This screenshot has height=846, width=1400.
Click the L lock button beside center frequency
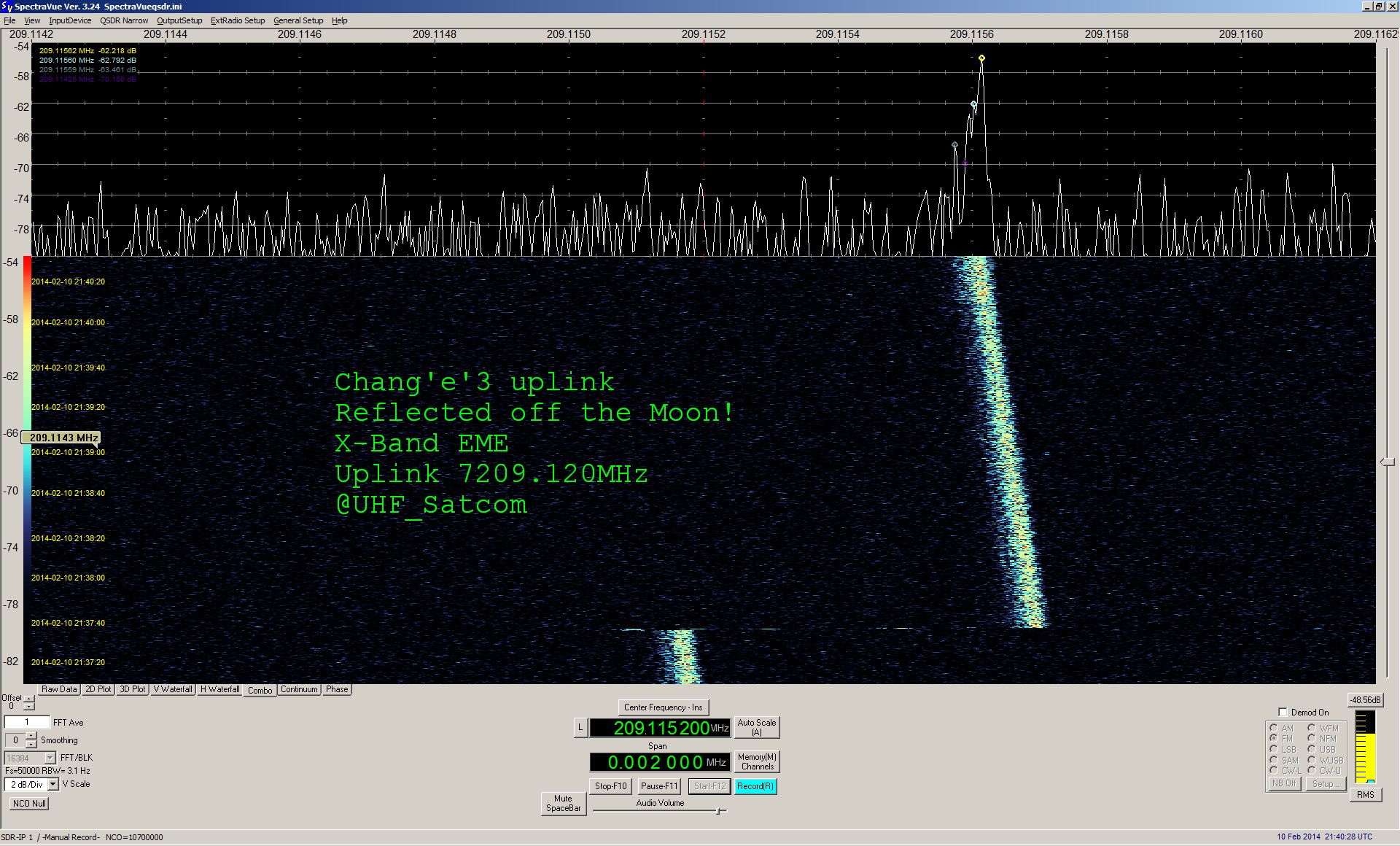coord(580,727)
